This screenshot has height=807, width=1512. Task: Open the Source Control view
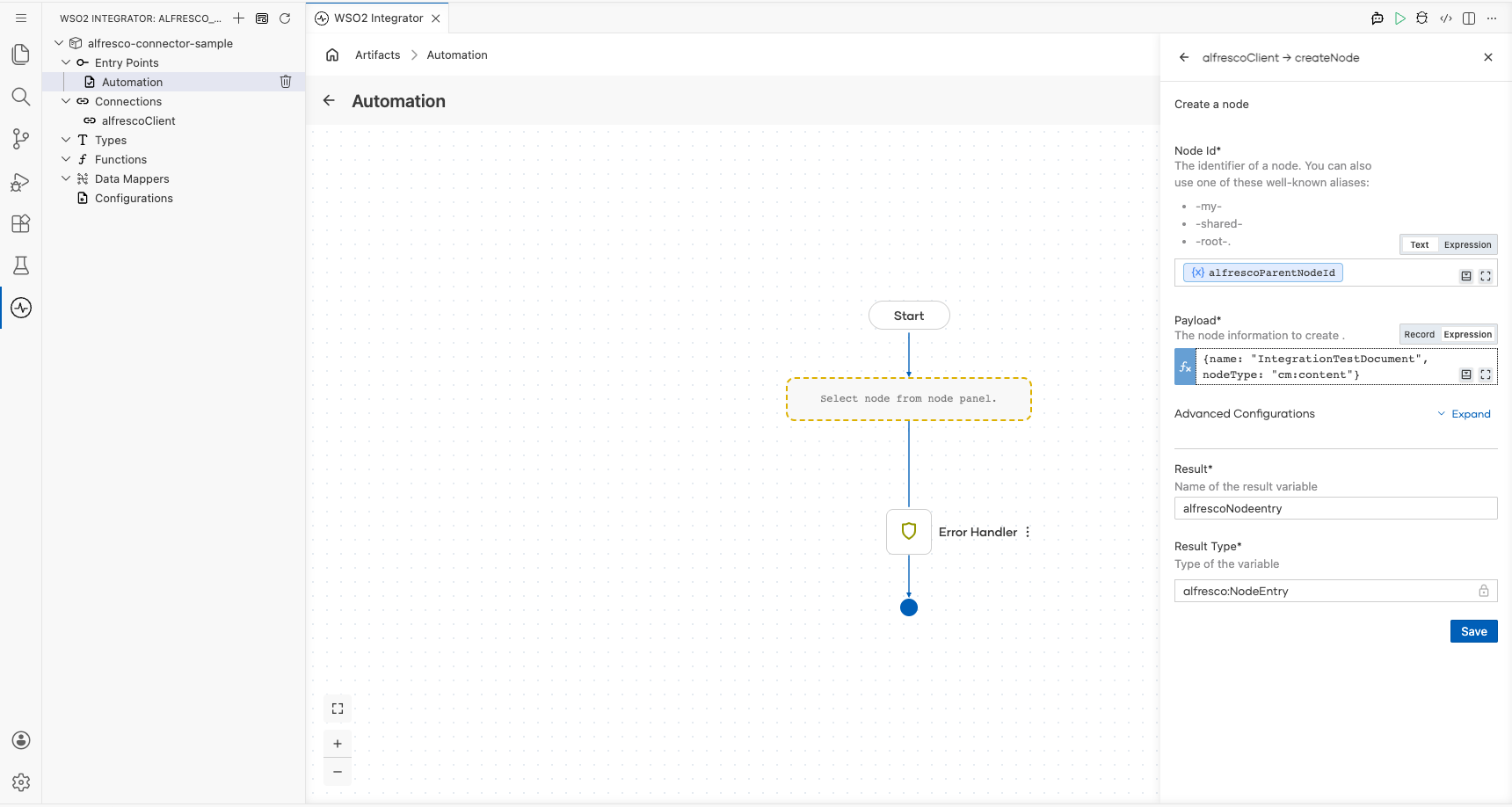coord(21,139)
